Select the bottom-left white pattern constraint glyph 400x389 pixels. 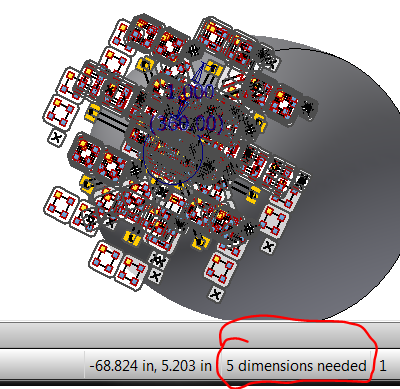(105, 258)
